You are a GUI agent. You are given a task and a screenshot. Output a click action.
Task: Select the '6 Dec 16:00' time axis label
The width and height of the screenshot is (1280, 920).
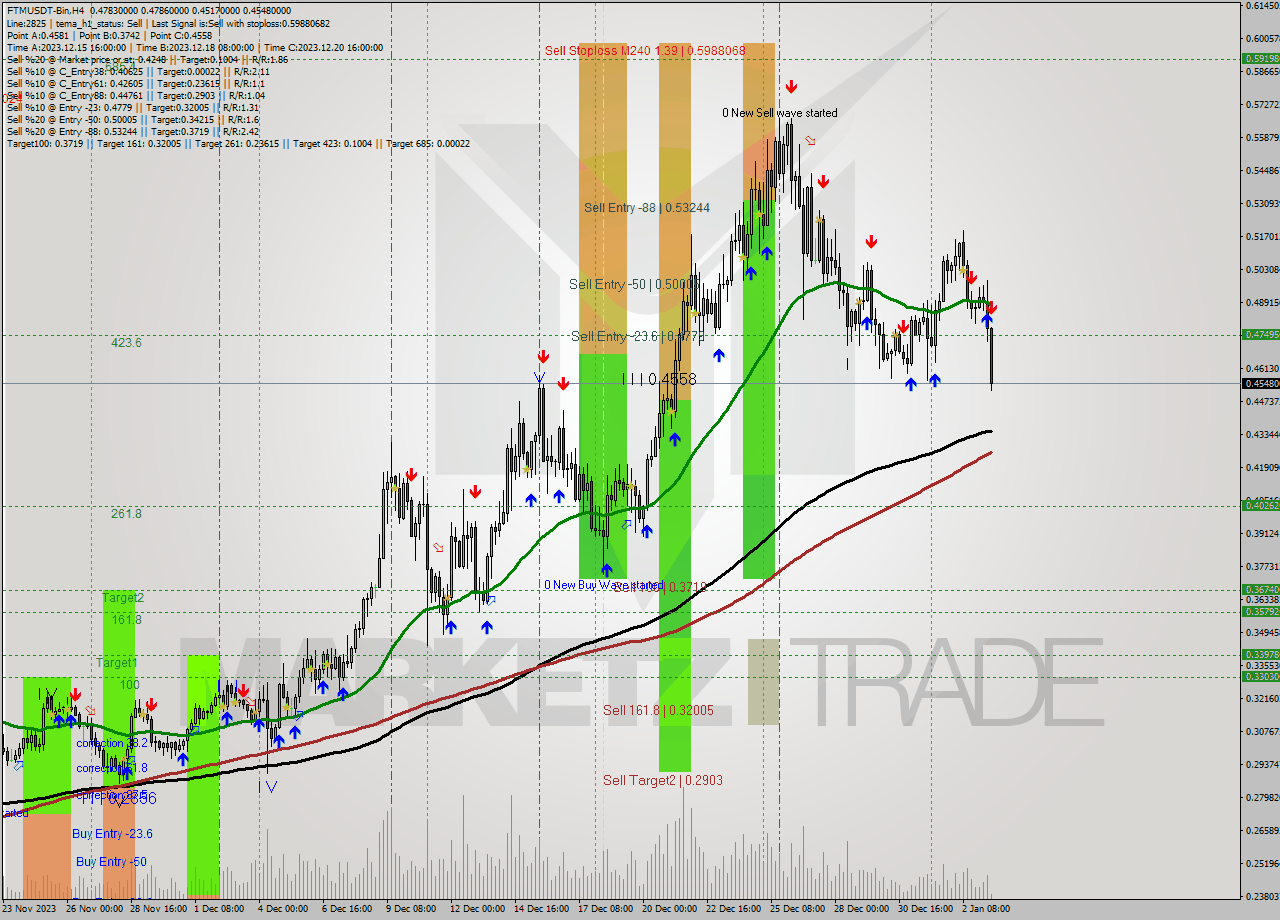(x=346, y=909)
